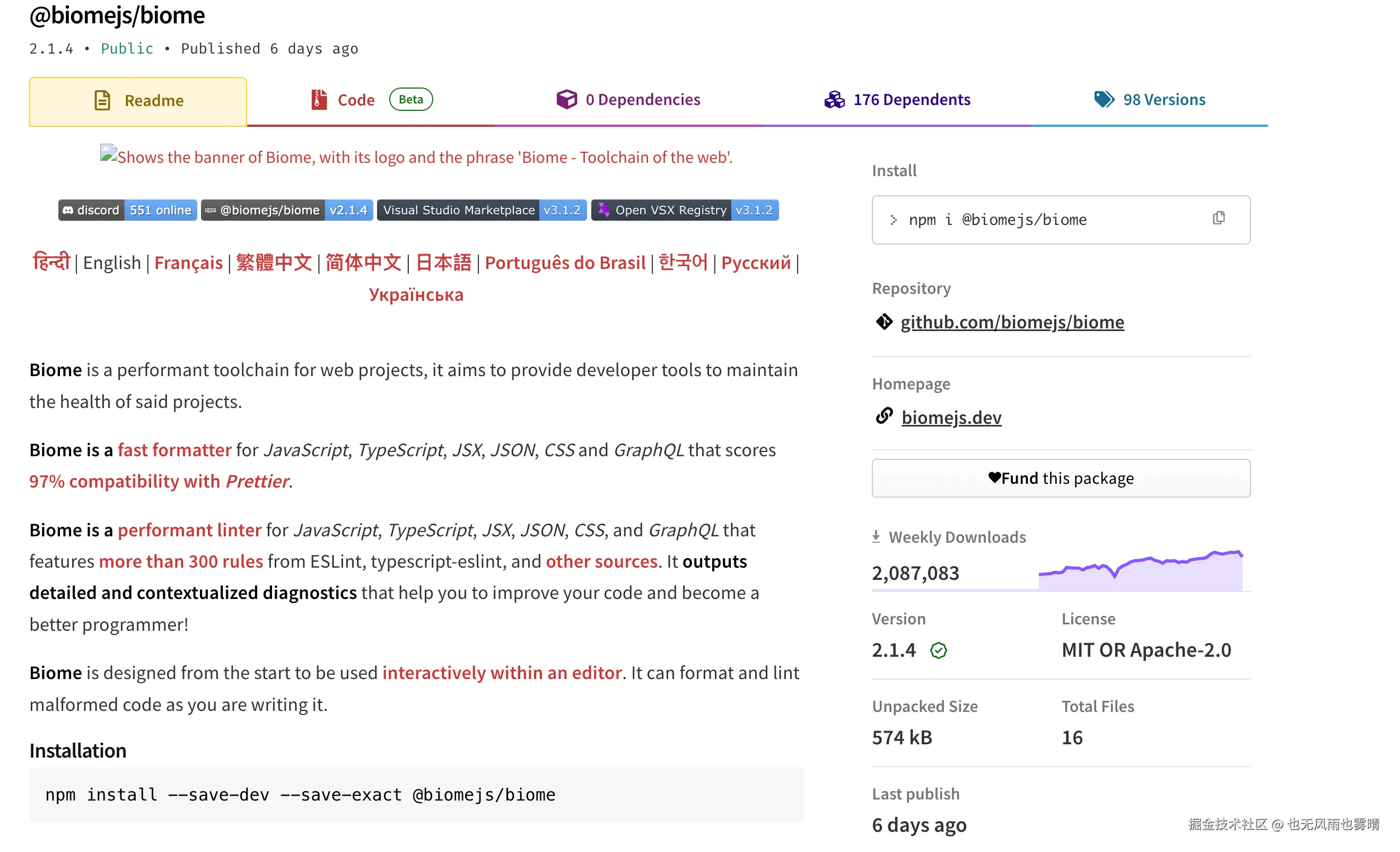
Task: Click the Weekly Downloads arrow icon
Action: coord(876,536)
